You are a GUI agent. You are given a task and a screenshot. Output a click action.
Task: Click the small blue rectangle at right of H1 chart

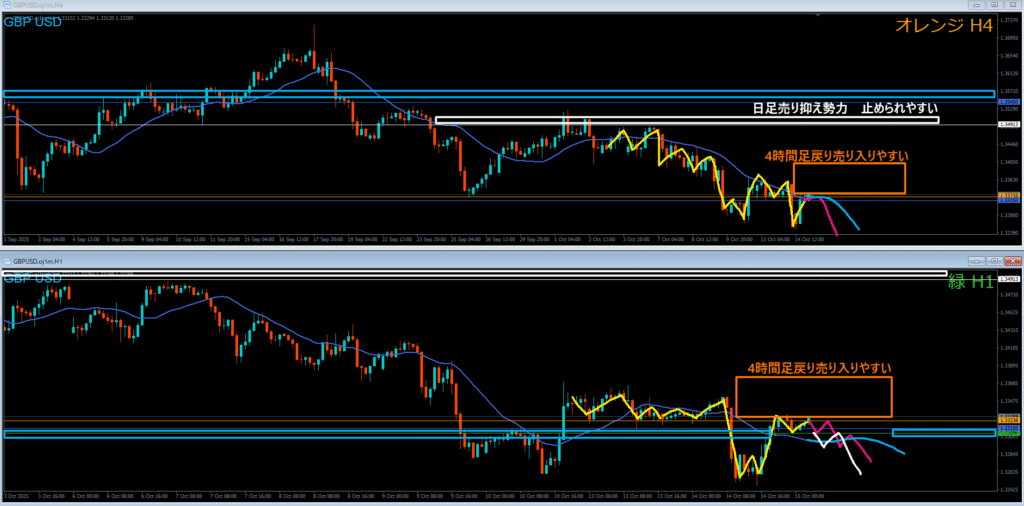click(943, 433)
